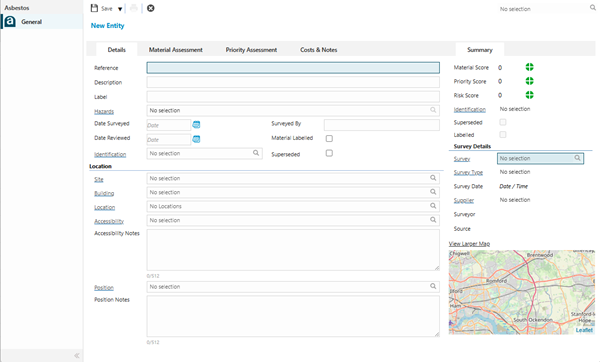
Task: Click the Site field search icon
Action: (x=433, y=178)
